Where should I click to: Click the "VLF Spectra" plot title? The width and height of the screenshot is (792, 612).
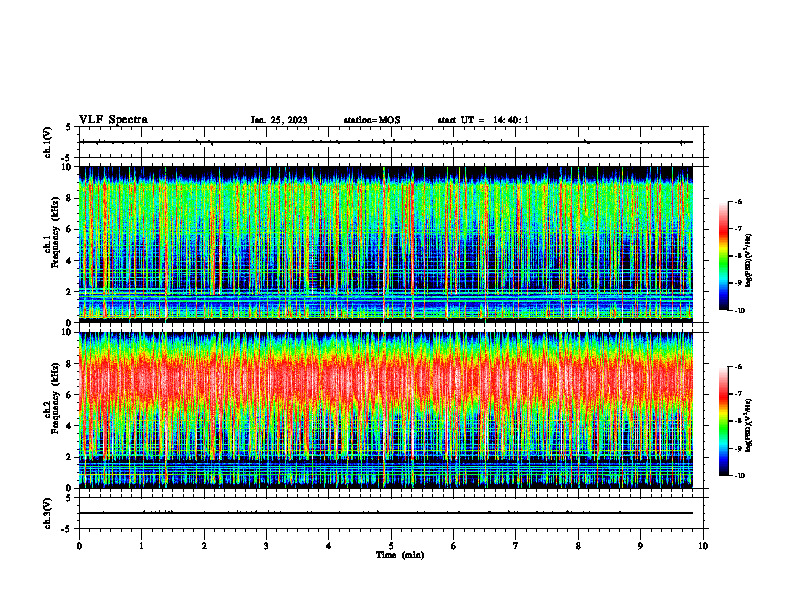click(x=113, y=120)
